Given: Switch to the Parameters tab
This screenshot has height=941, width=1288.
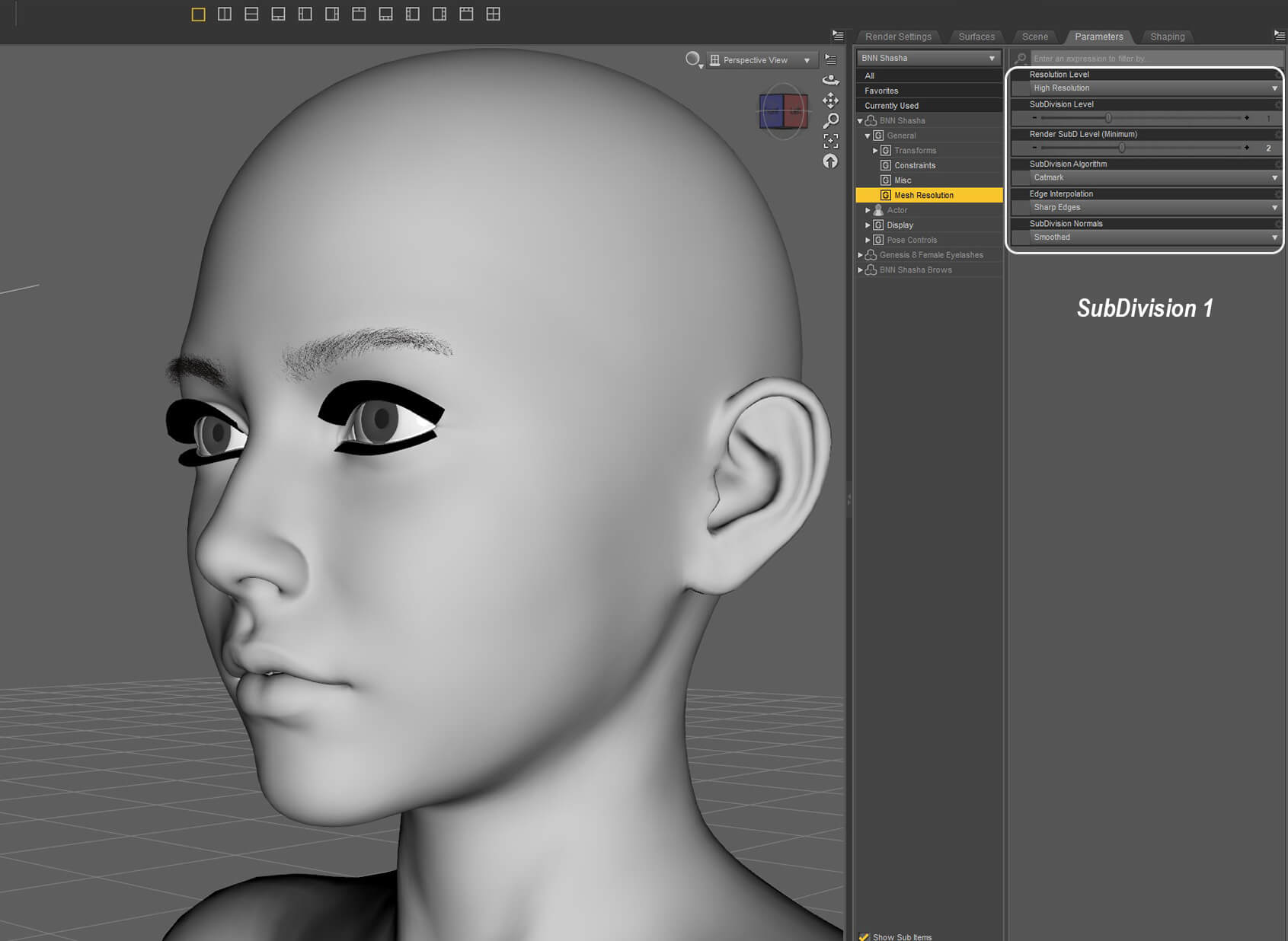Looking at the screenshot, I should (x=1098, y=37).
